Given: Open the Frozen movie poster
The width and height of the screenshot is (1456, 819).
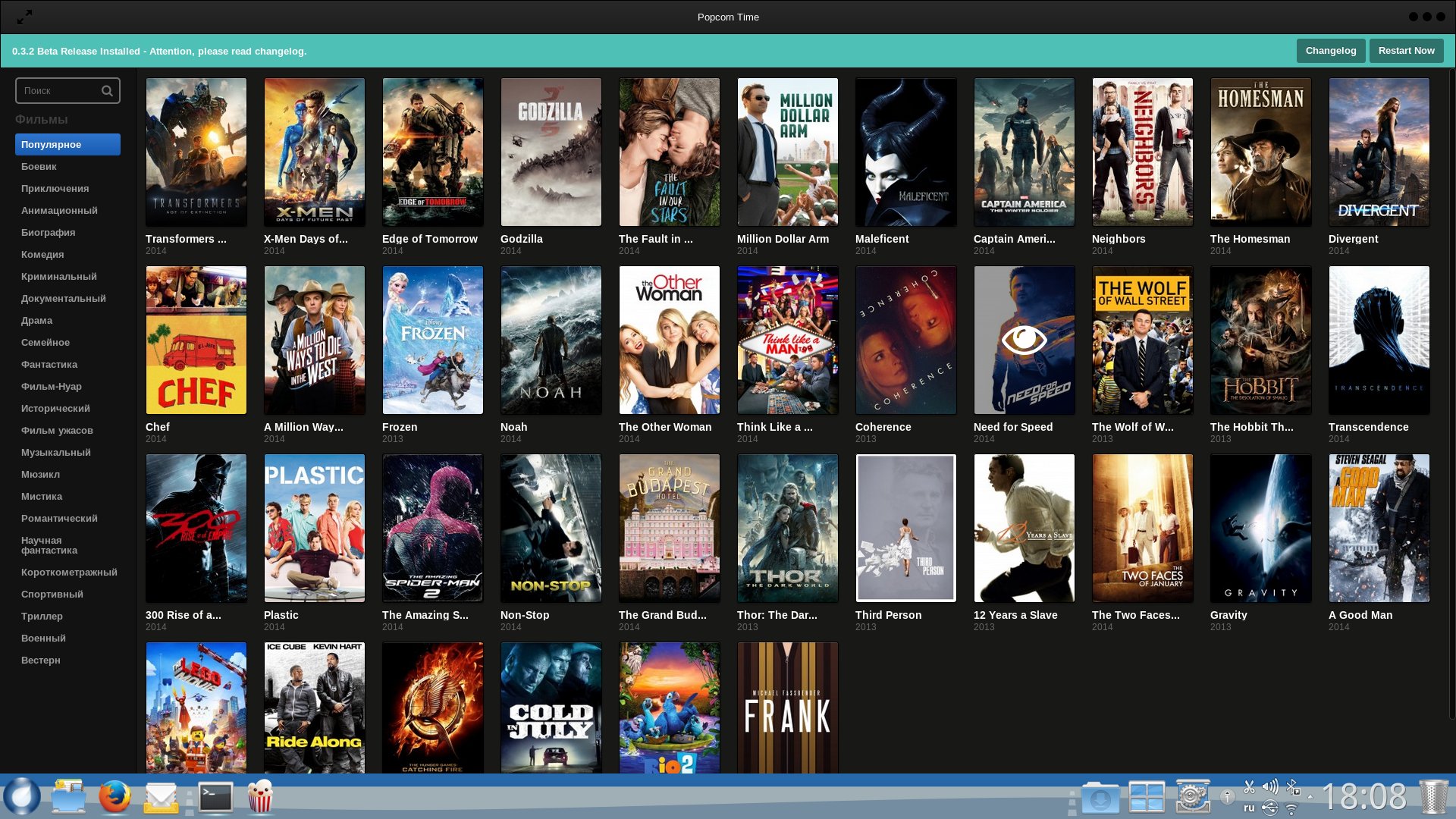Looking at the screenshot, I should (x=432, y=340).
